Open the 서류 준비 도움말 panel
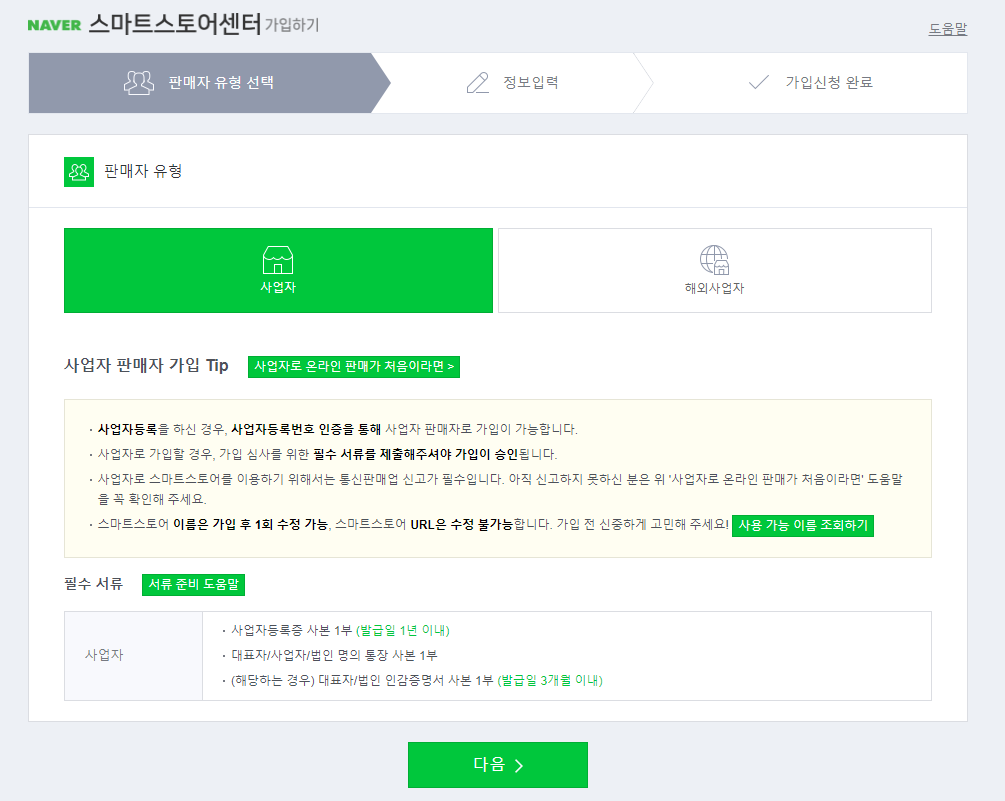This screenshot has height=801, width=1005. [x=193, y=585]
